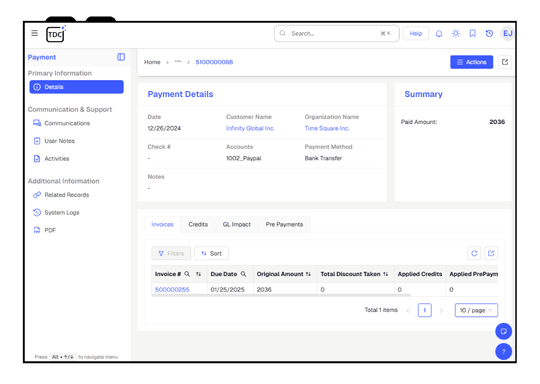Go to Home breadcrumb
540x384 pixels.
click(x=152, y=62)
